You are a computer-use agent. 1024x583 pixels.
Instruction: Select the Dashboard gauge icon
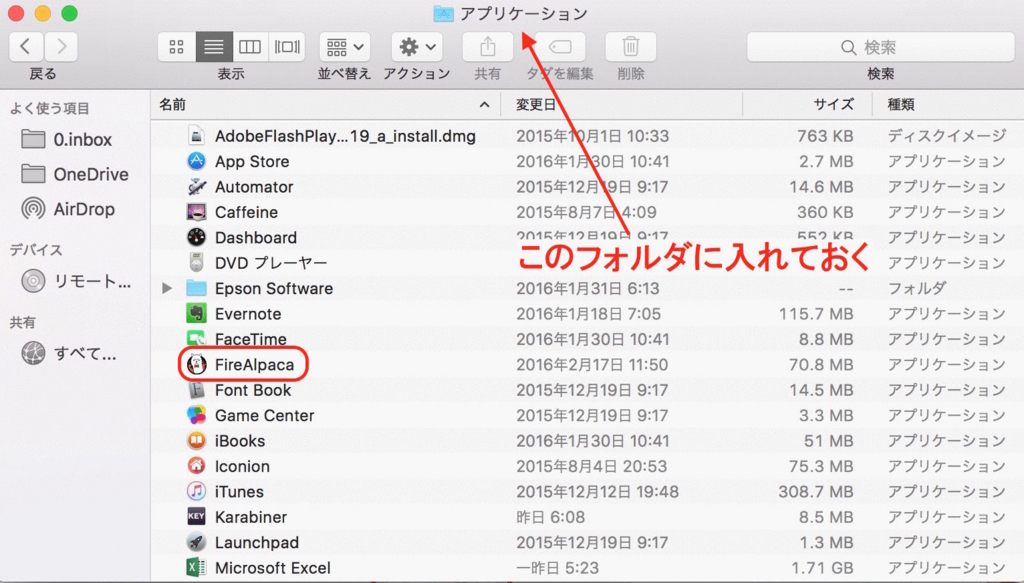[196, 237]
